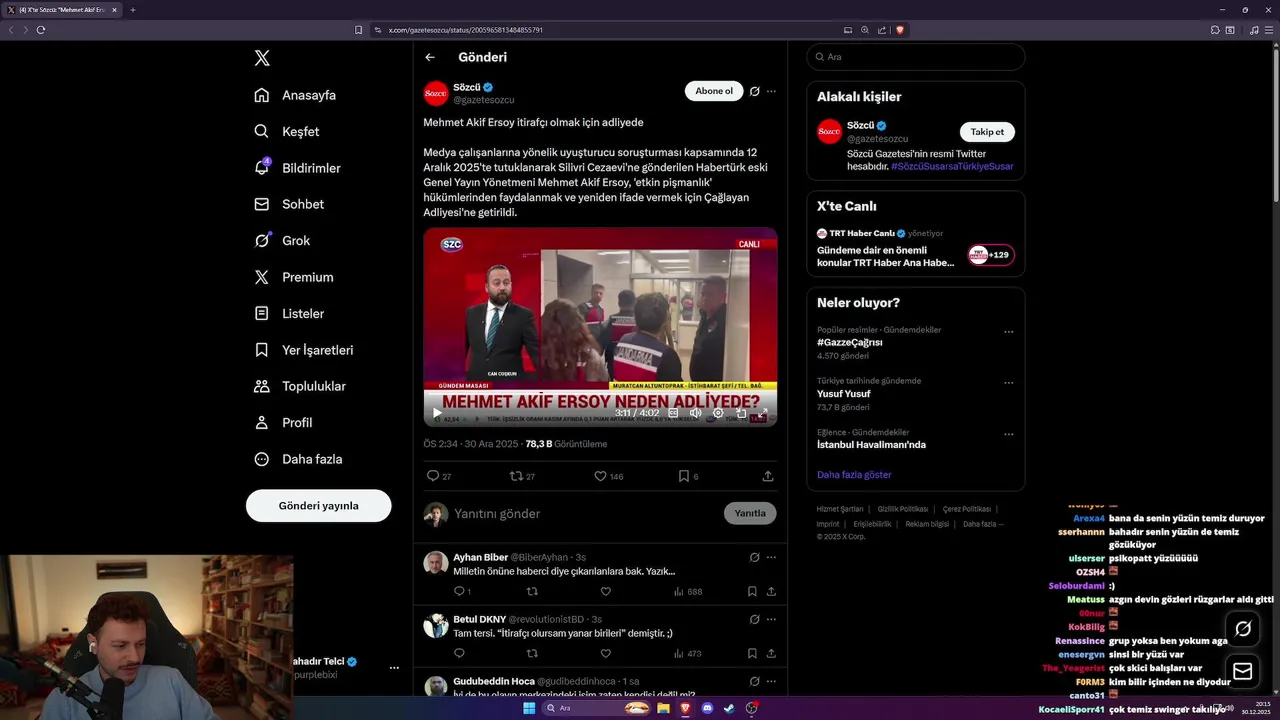Screen dimensions: 1280x720
Task: Toggle video picture-in-picture mode
Action: (x=741, y=413)
